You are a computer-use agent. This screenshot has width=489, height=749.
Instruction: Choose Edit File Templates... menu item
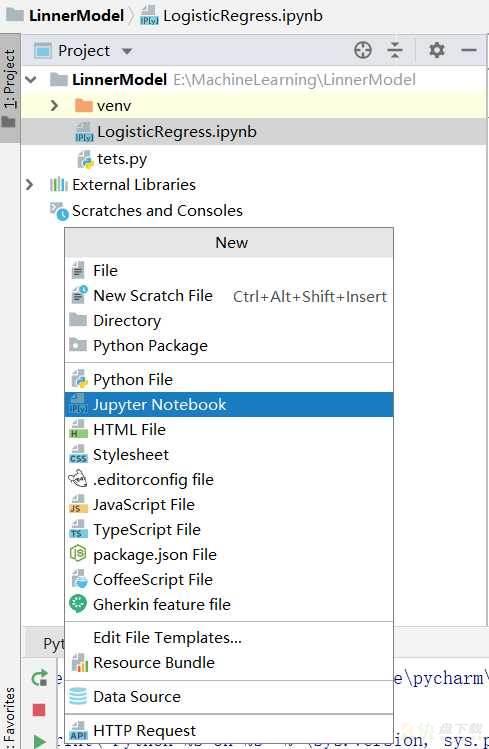coord(229,638)
